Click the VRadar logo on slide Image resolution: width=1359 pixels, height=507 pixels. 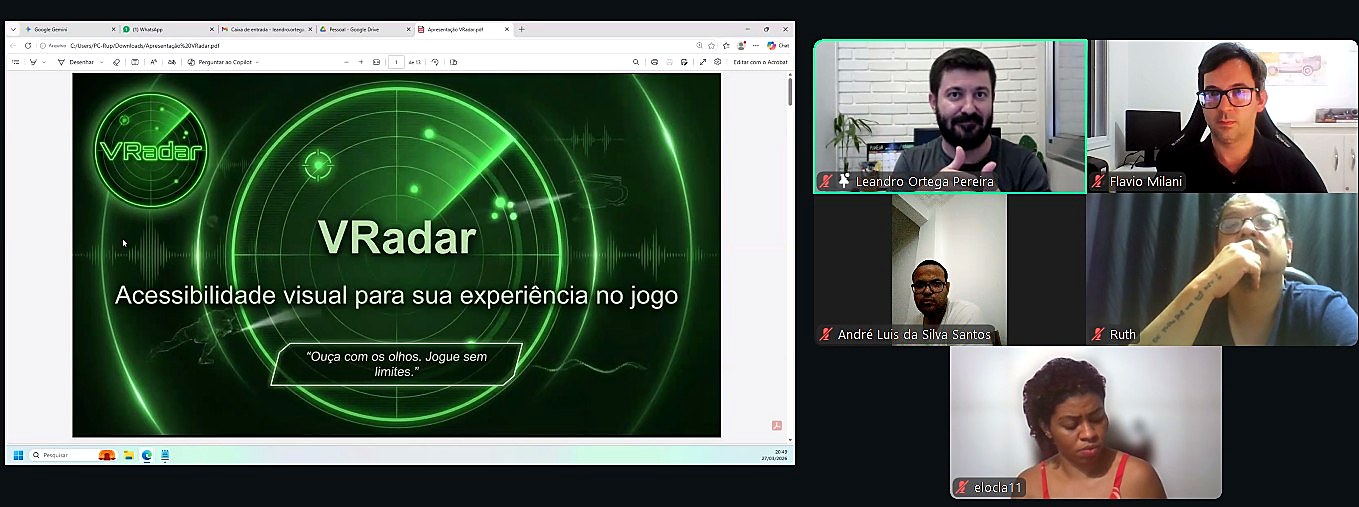[x=151, y=151]
